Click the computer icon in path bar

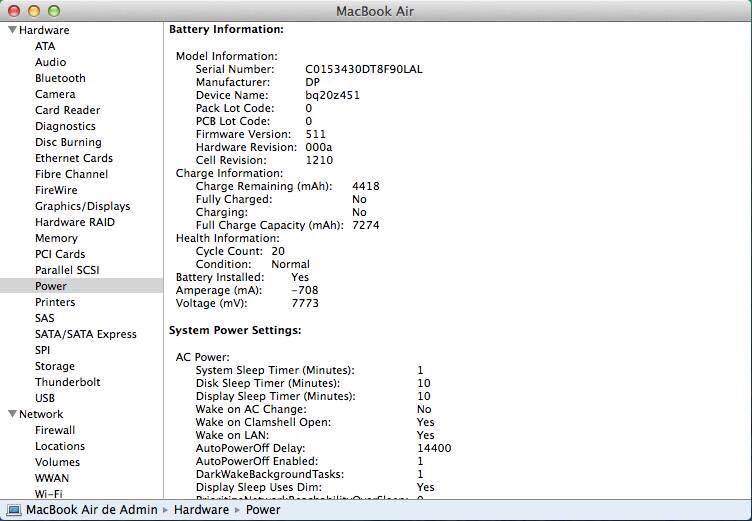pos(13,510)
